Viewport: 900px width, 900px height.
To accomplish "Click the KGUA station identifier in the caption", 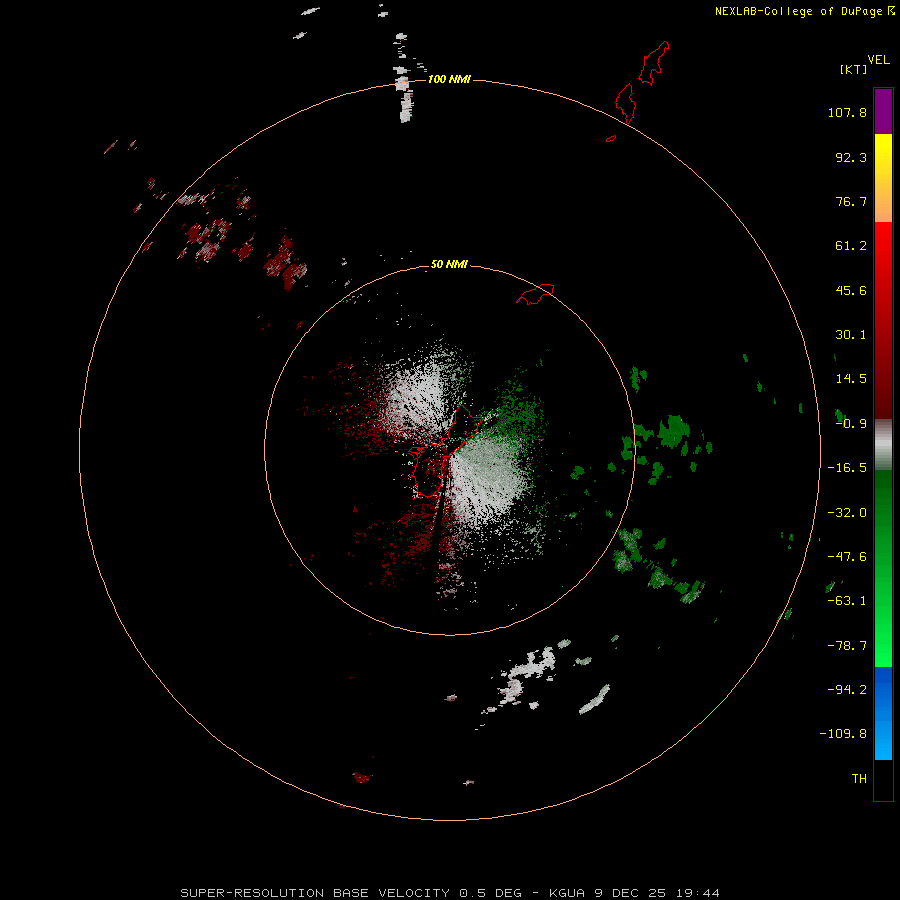I will (567, 893).
